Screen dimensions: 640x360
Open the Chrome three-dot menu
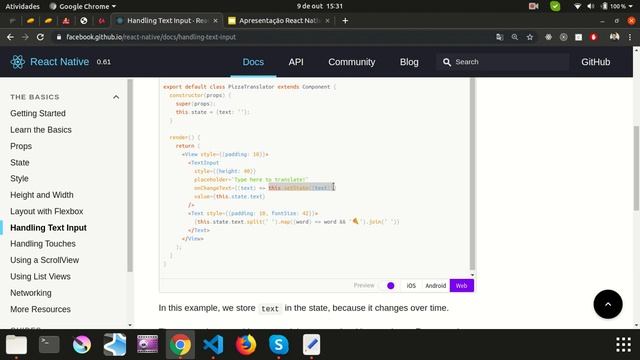(630, 37)
